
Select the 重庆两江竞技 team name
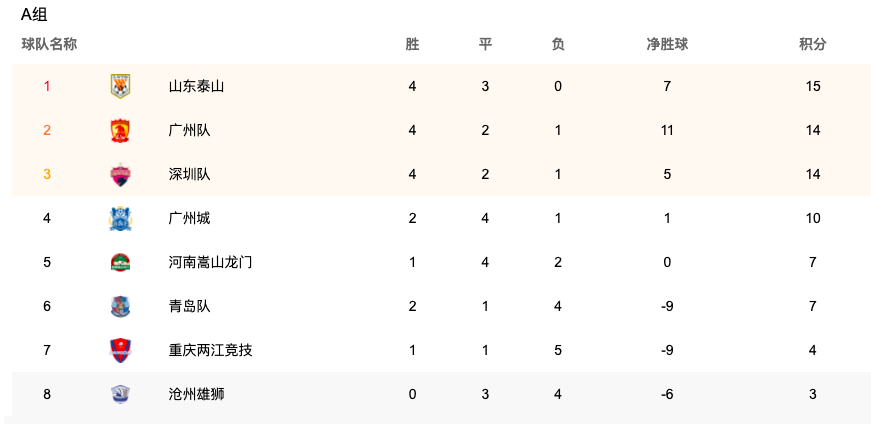pyautogui.click(x=211, y=351)
